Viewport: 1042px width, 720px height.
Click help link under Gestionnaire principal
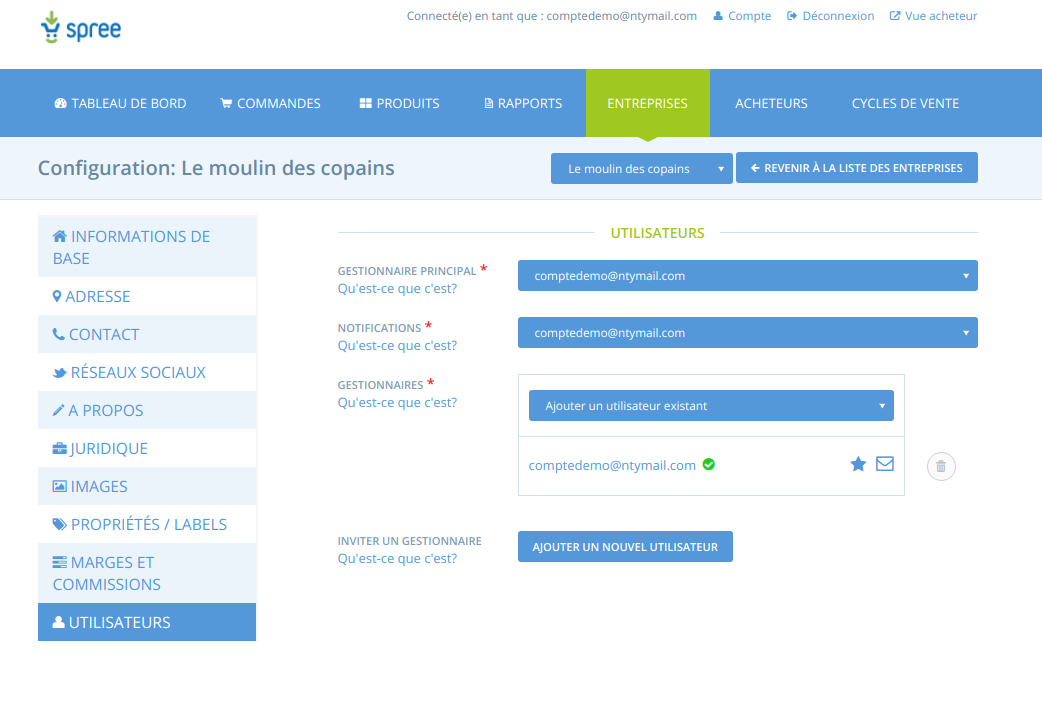click(397, 289)
